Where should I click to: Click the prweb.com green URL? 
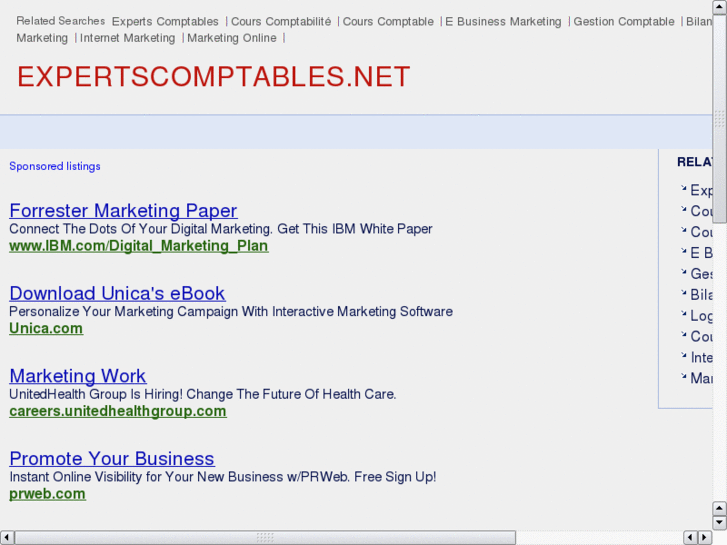[47, 494]
